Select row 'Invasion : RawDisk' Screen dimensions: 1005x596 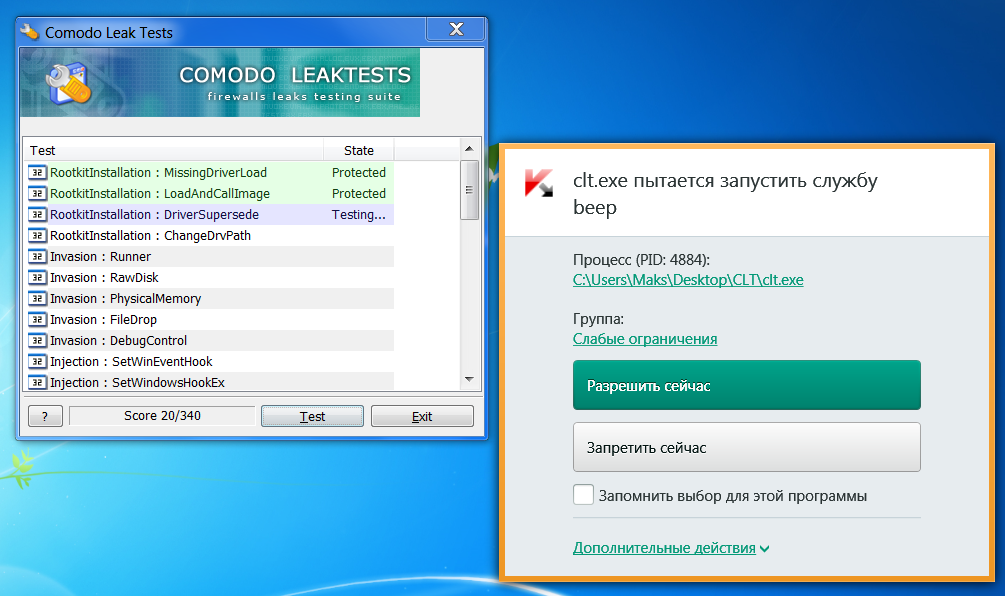(x=211, y=277)
